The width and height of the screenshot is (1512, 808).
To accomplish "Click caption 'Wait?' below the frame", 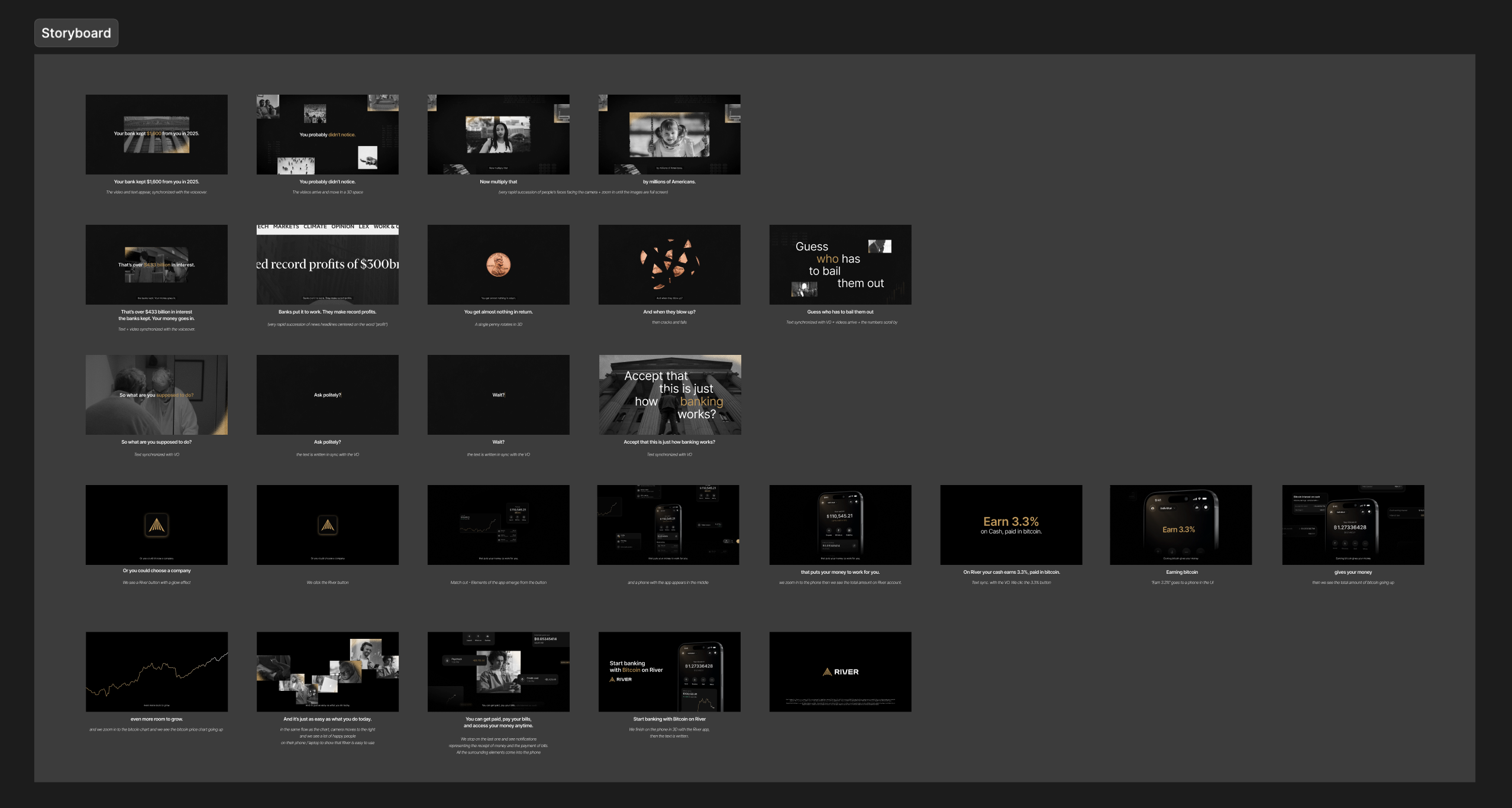I will point(499,442).
